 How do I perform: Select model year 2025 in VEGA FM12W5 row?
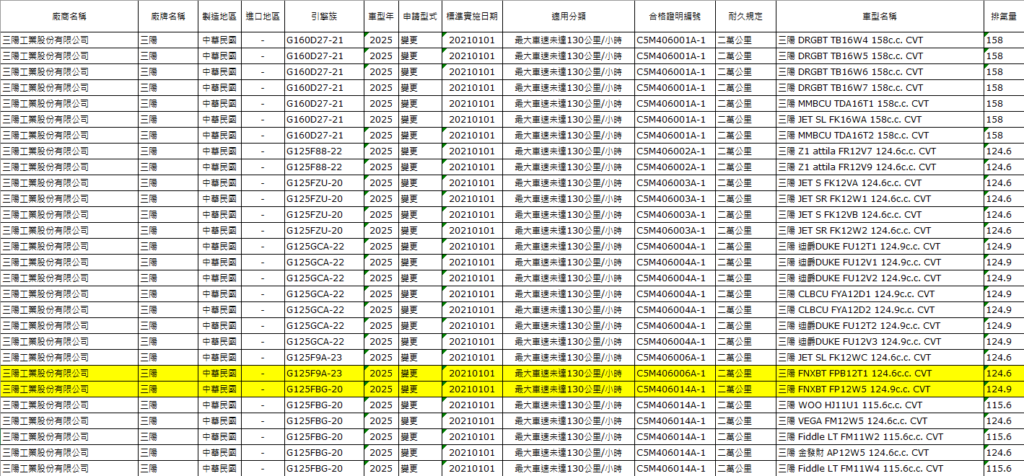coord(380,421)
